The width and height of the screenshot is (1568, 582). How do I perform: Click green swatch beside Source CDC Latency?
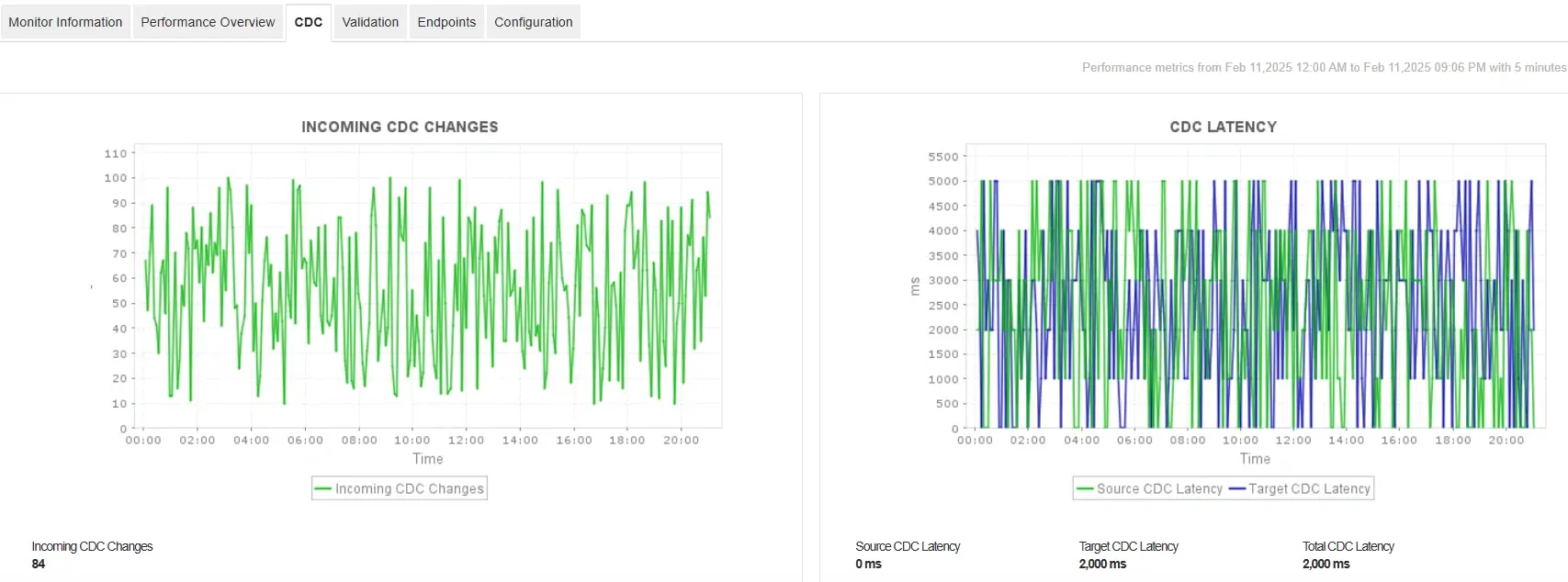(x=1085, y=488)
